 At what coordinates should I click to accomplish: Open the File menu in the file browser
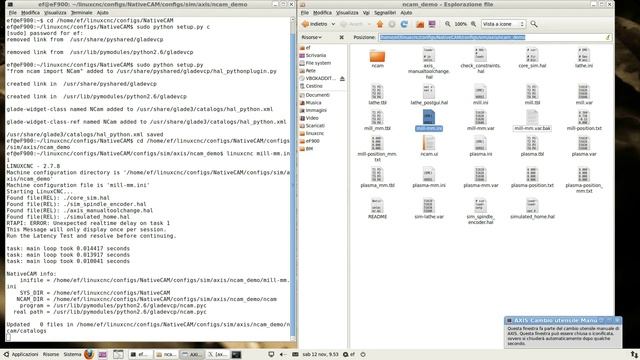pyautogui.click(x=304, y=13)
